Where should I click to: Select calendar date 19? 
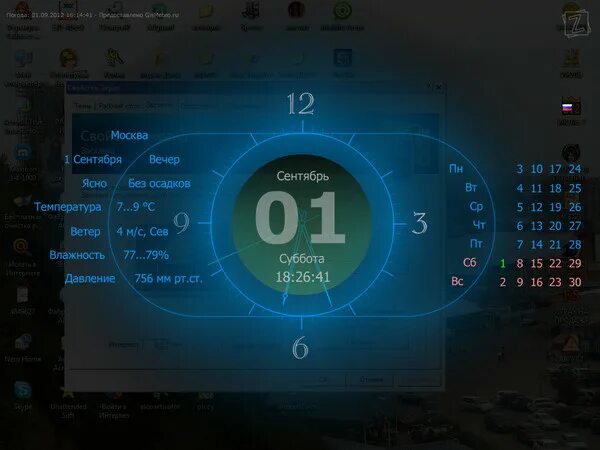click(555, 207)
